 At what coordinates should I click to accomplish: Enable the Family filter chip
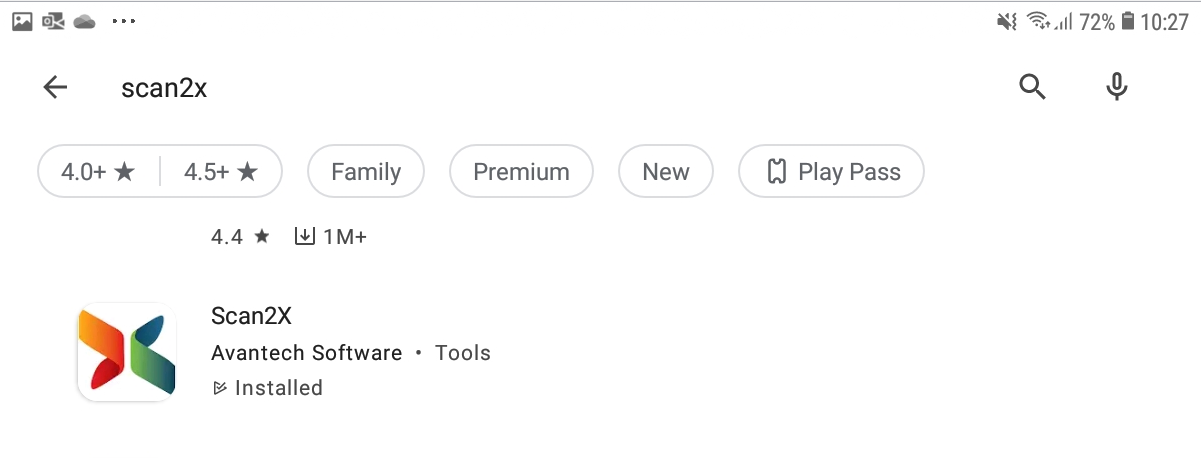click(x=366, y=172)
